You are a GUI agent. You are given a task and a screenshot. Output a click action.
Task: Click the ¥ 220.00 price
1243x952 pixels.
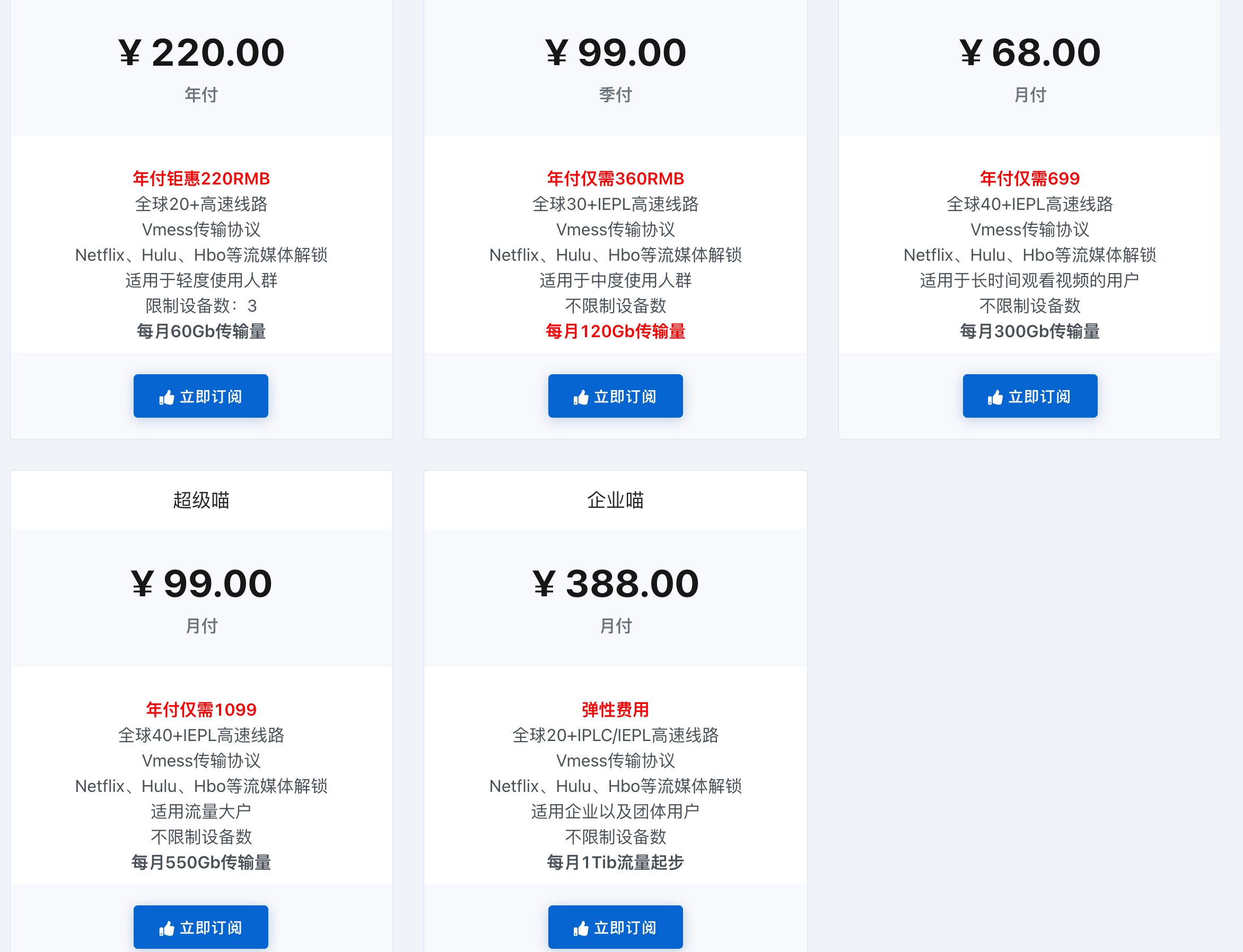pos(201,52)
